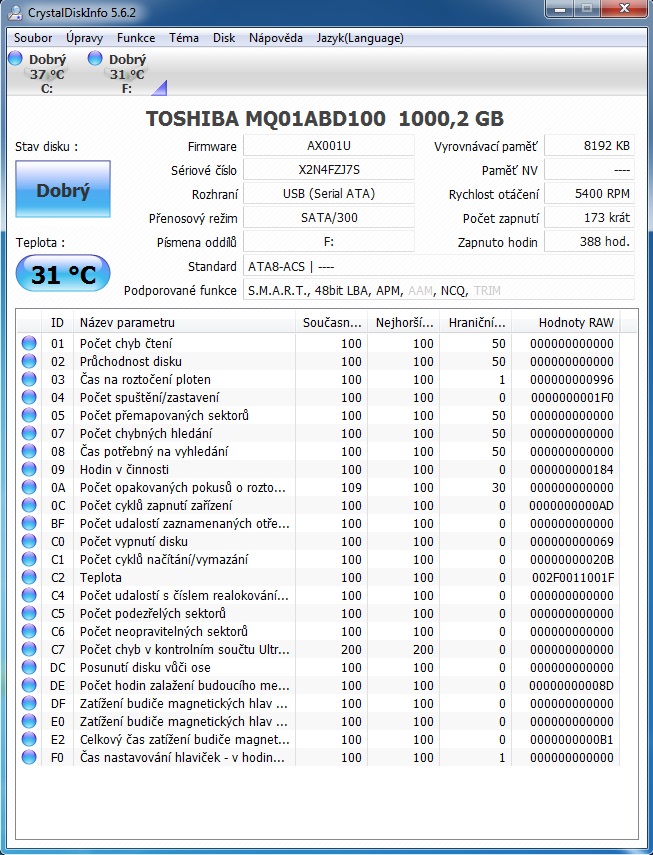This screenshot has height=855, width=653.
Task: Click status icon for row ID F0
Action: click(x=29, y=757)
